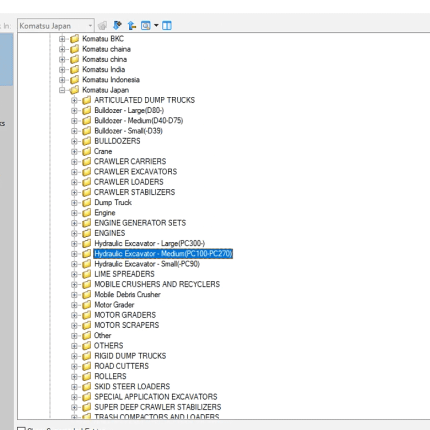Click the Bulldozer - Large(D80-) folder icon

[87, 110]
